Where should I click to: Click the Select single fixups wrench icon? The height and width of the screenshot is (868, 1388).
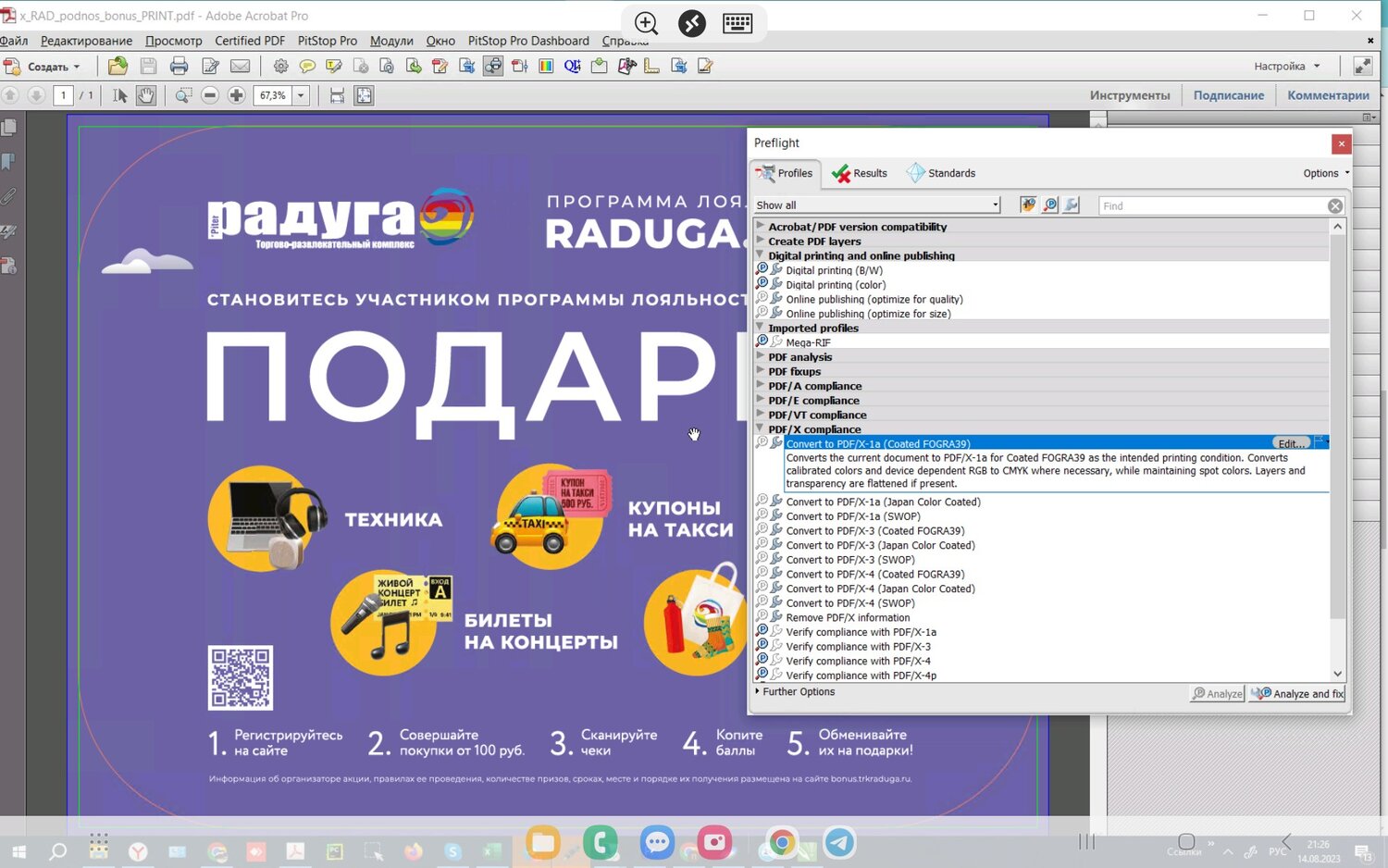1072,205
